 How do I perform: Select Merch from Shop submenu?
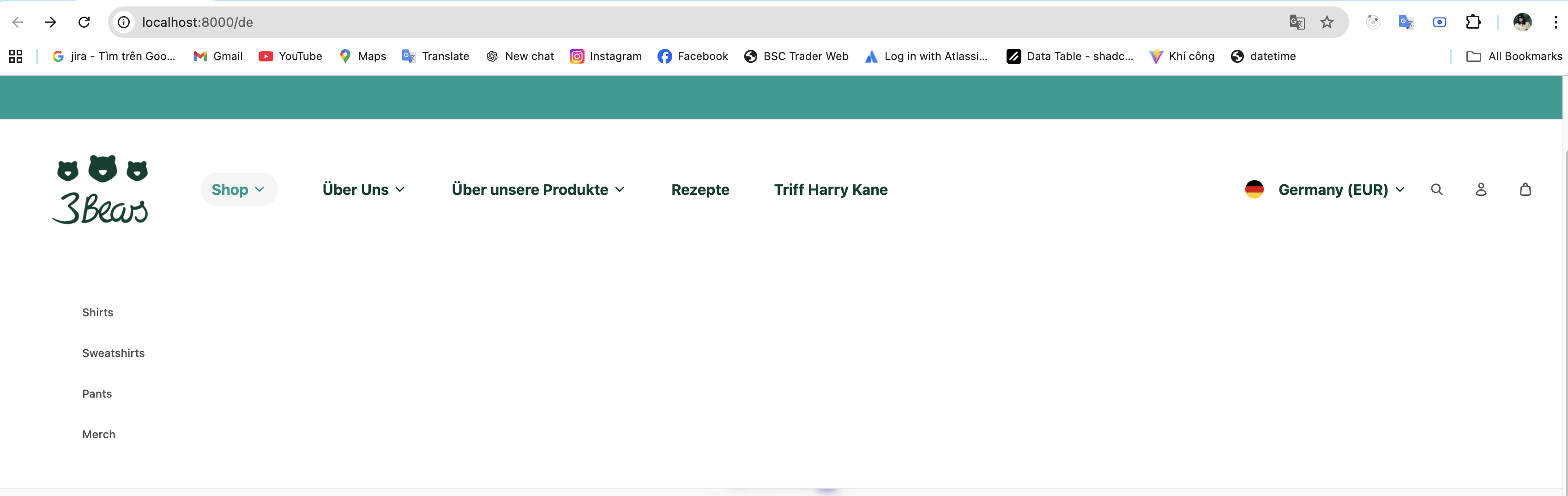pyautogui.click(x=99, y=435)
